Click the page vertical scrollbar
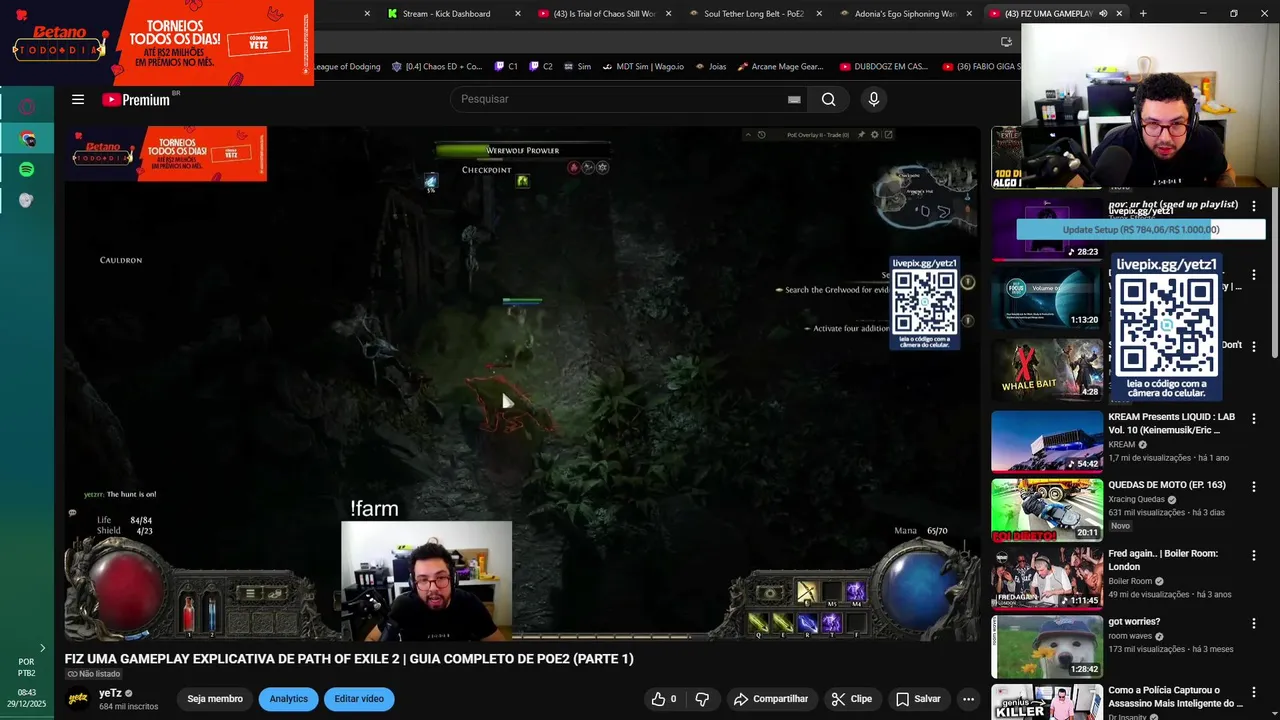The height and width of the screenshot is (720, 1280). click(x=1275, y=270)
